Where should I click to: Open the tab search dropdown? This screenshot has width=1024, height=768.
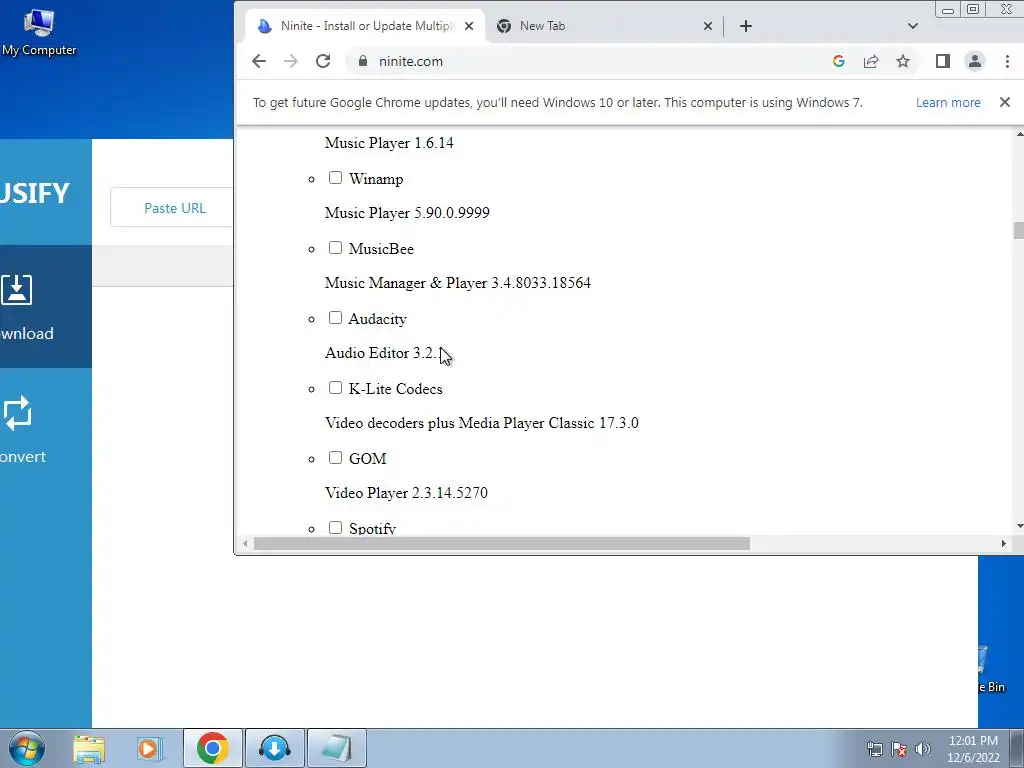[912, 26]
